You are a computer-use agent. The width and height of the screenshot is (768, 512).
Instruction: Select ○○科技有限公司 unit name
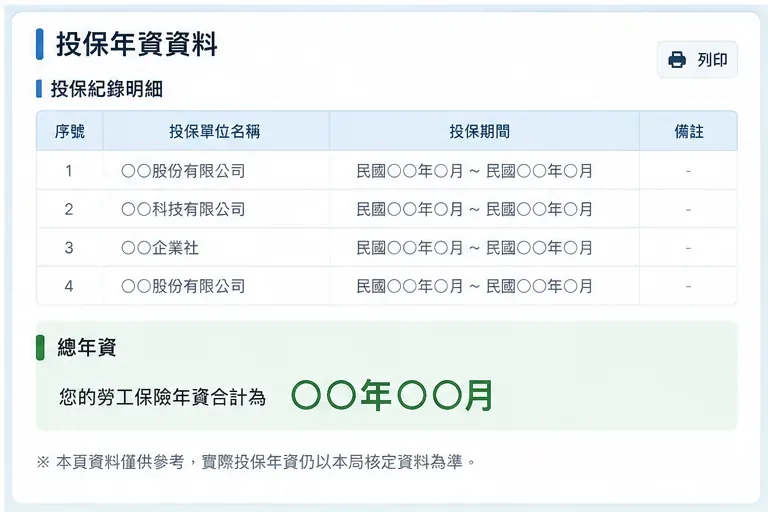[x=183, y=209]
